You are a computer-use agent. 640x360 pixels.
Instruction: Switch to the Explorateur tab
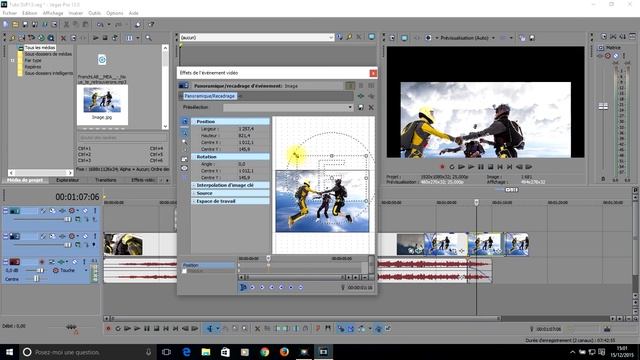(x=68, y=180)
